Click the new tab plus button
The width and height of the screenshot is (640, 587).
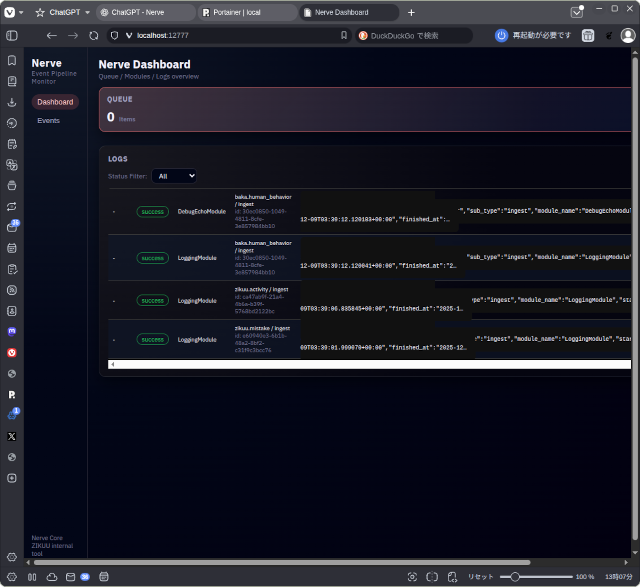[410, 12]
